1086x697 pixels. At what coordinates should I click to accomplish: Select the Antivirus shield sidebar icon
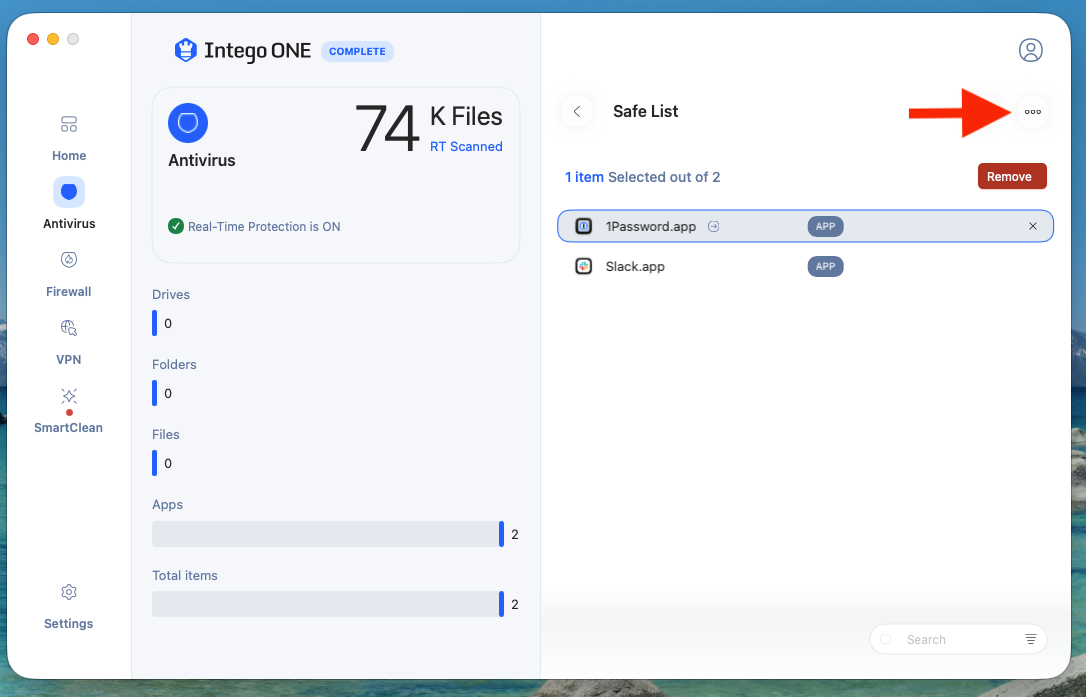[x=69, y=192]
